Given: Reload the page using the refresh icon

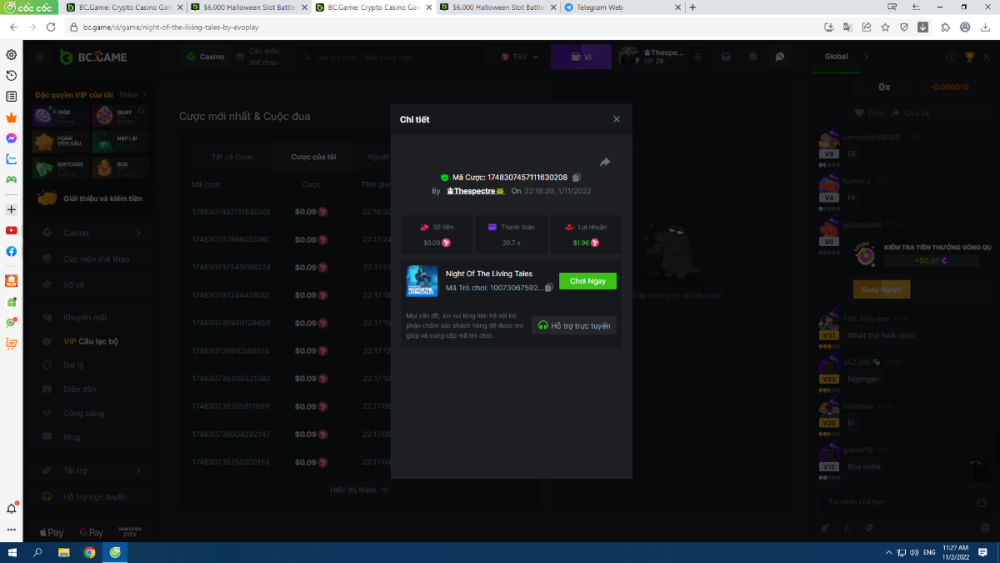Looking at the screenshot, I should point(50,27).
